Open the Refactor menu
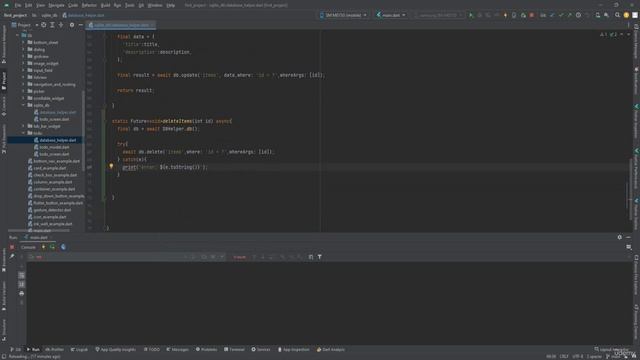This screenshot has height=360, width=640. click(89, 5)
